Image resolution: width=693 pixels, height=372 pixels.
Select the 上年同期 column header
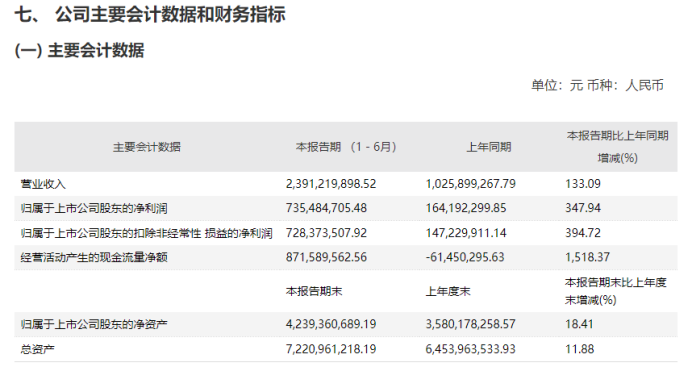tap(489, 147)
